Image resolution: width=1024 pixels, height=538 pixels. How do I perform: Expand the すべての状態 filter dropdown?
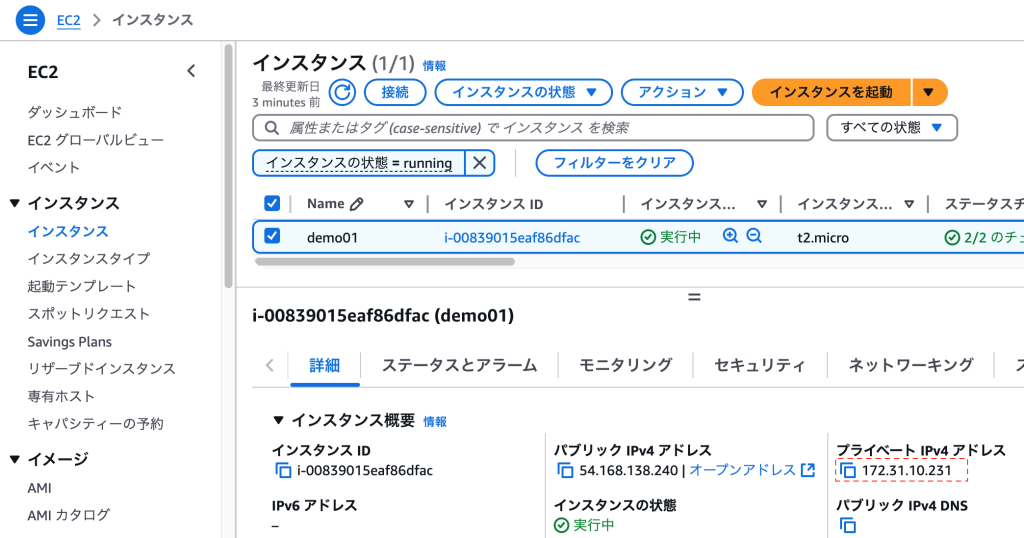click(x=891, y=128)
